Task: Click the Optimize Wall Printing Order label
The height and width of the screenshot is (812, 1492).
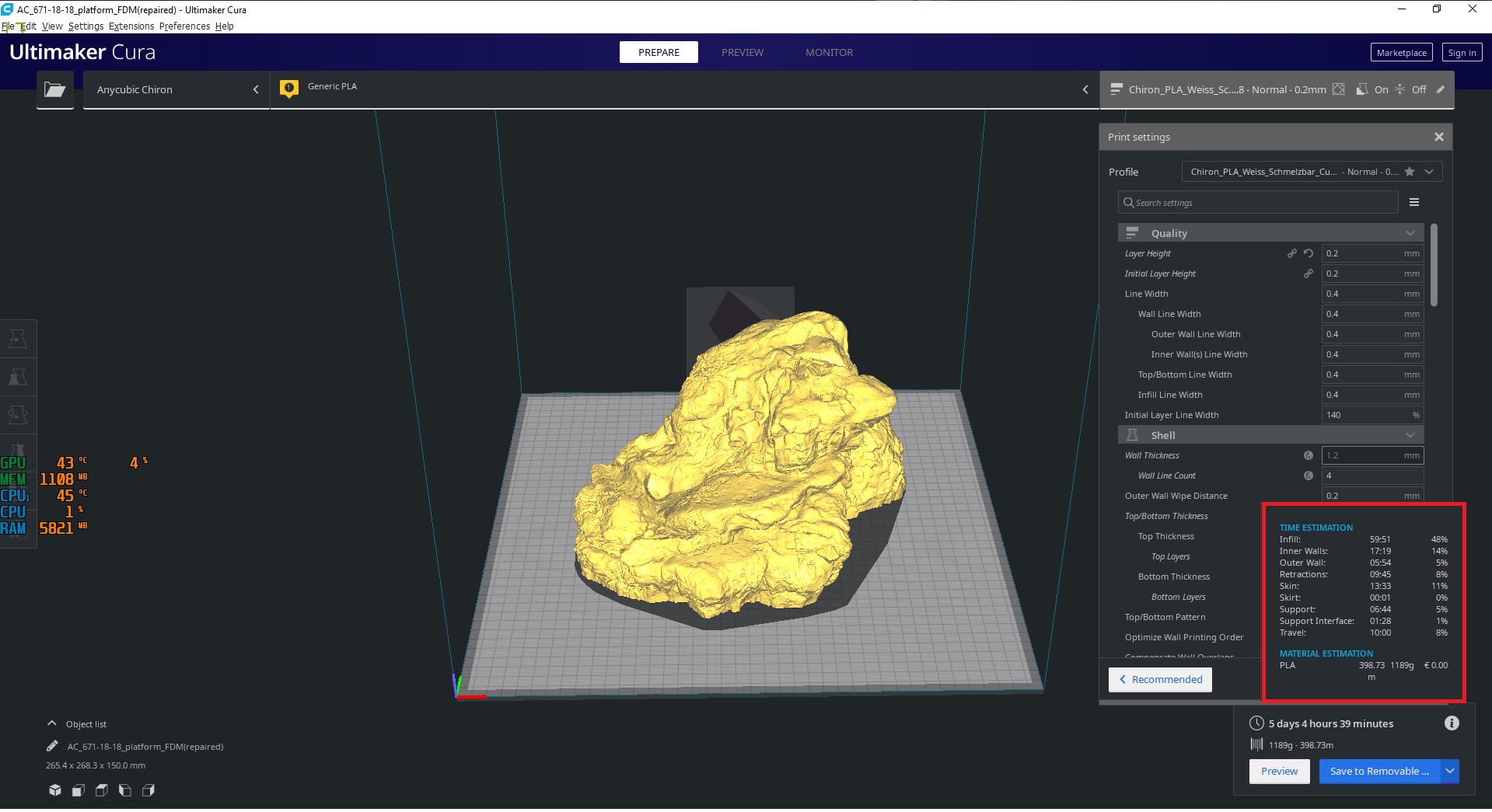Action: 1184,637
